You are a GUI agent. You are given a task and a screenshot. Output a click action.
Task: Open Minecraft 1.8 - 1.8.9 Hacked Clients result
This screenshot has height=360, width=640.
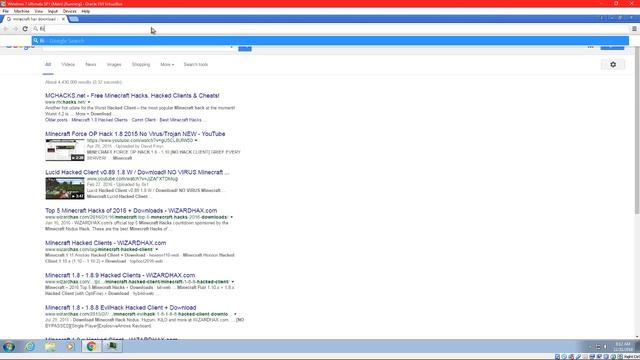click(x=120, y=275)
